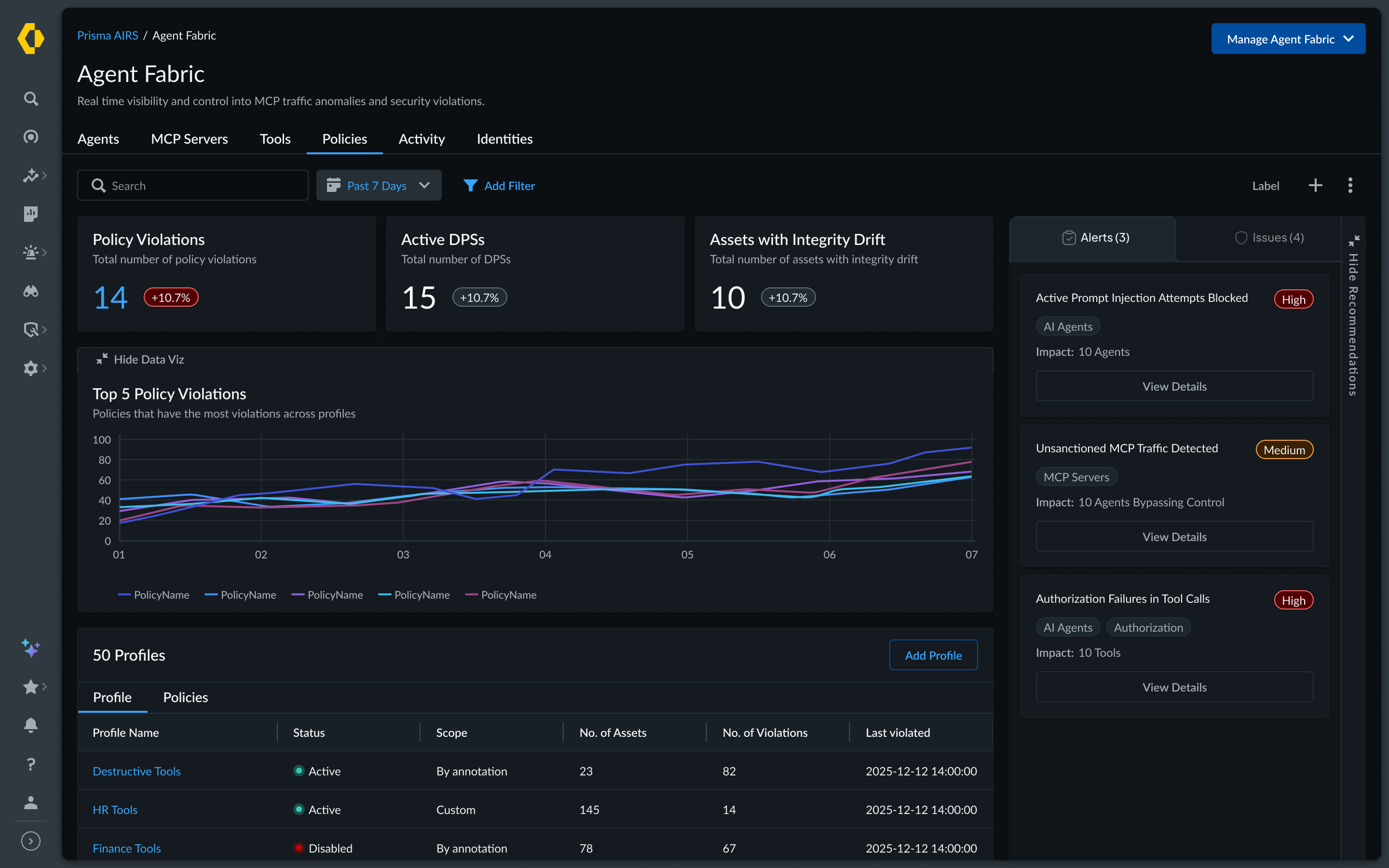1389x868 pixels.
Task: Open the sidebar favorites star icon
Action: coord(30,687)
